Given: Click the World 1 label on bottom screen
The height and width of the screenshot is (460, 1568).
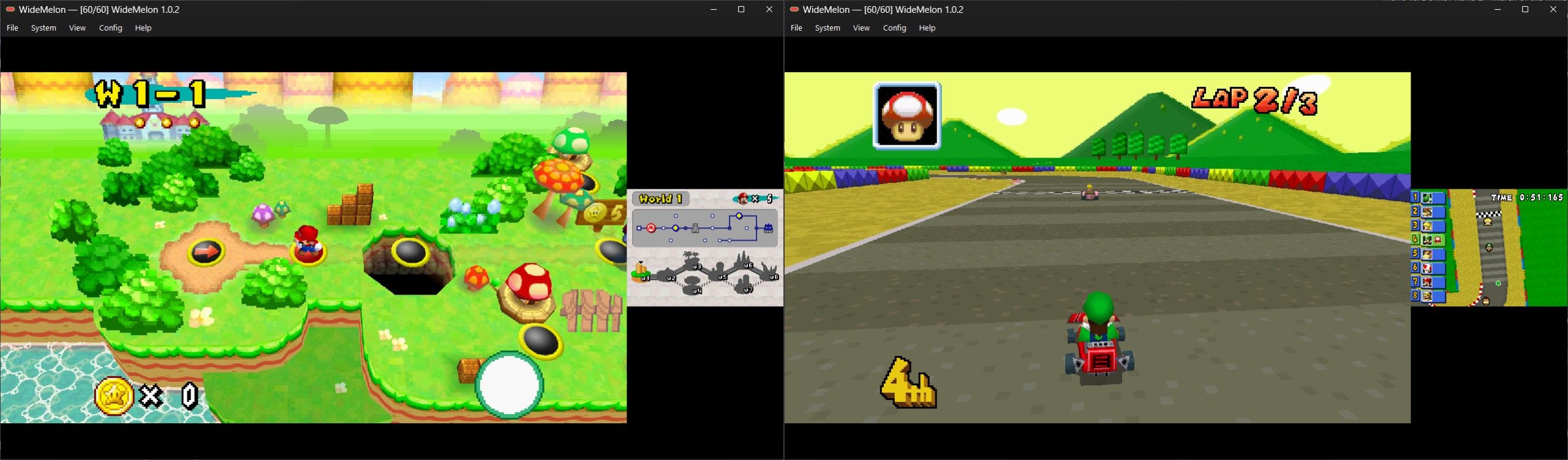Looking at the screenshot, I should 661,198.
